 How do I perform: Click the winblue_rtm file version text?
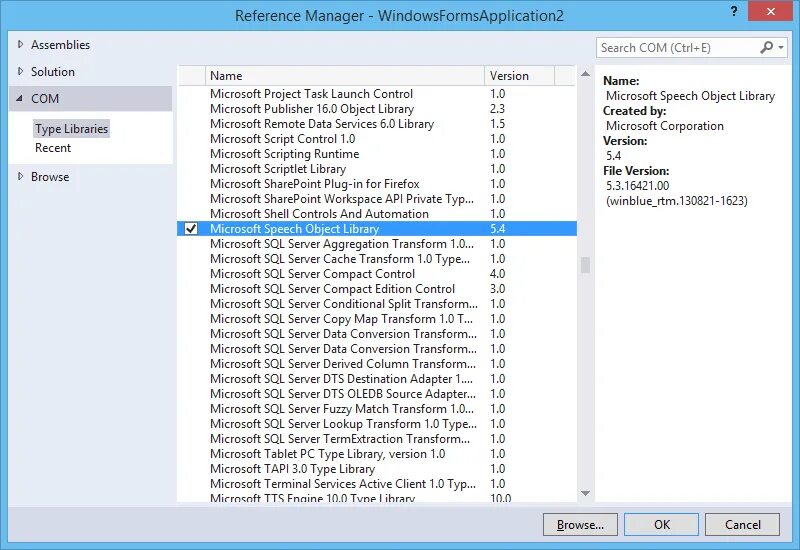pyautogui.click(x=677, y=201)
